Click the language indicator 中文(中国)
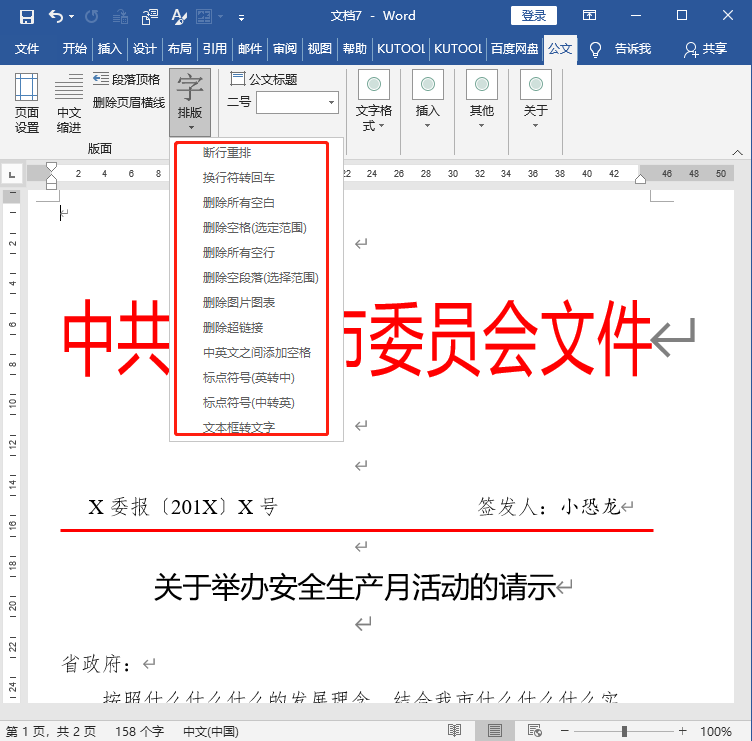Screen dimensions: 752x741 [211, 731]
